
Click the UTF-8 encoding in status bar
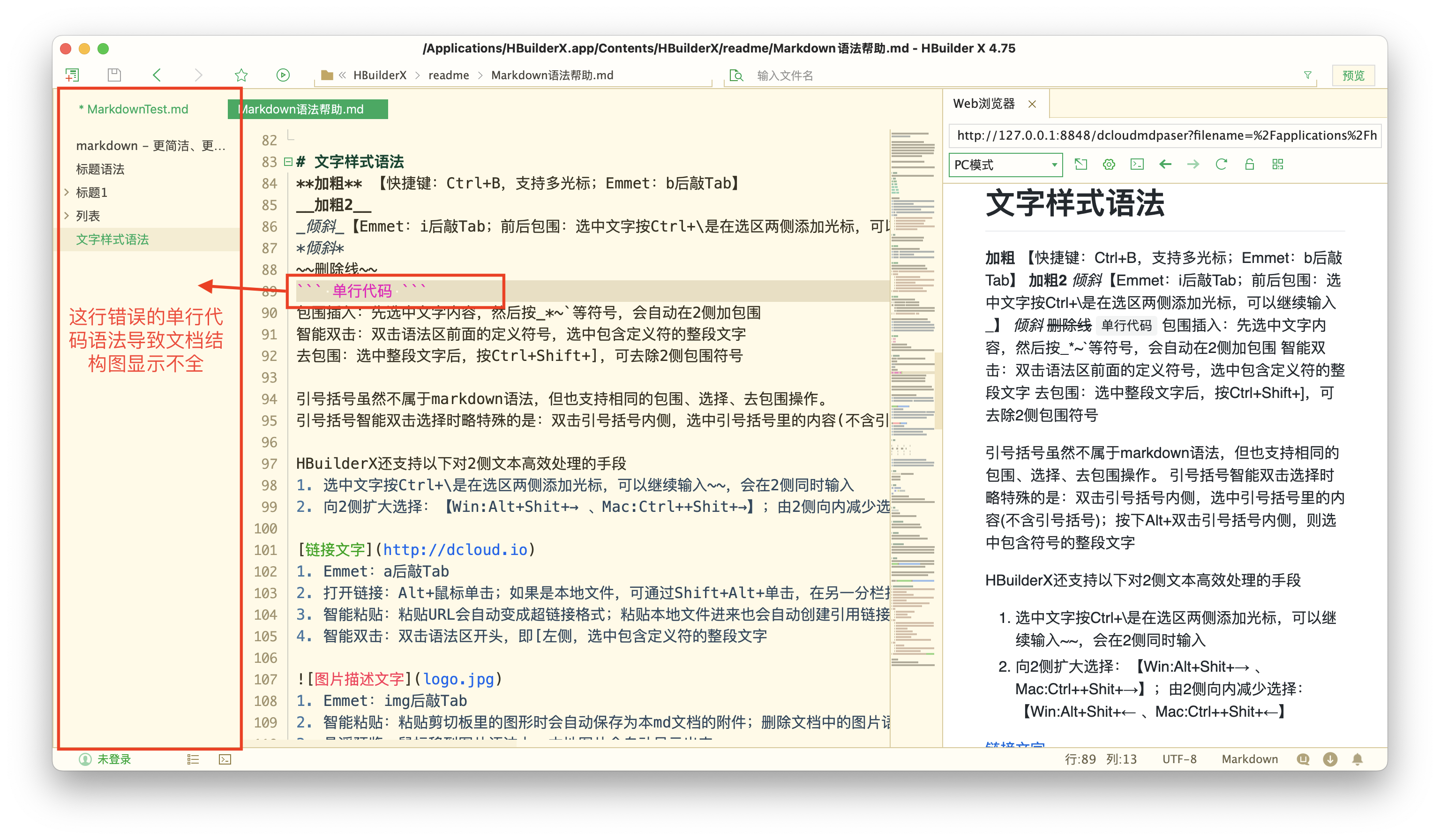[1179, 759]
